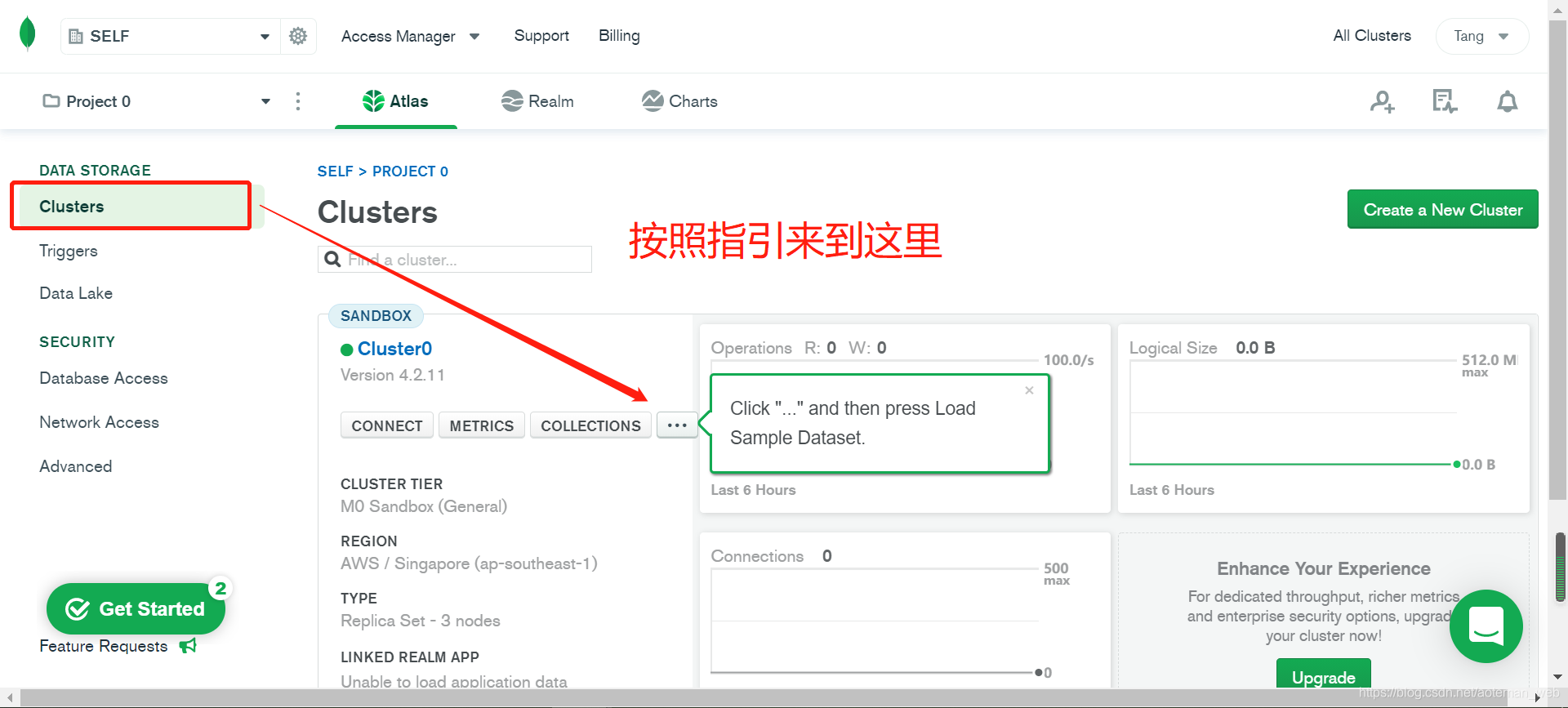Click the Connections chart panel

pyautogui.click(x=905, y=611)
